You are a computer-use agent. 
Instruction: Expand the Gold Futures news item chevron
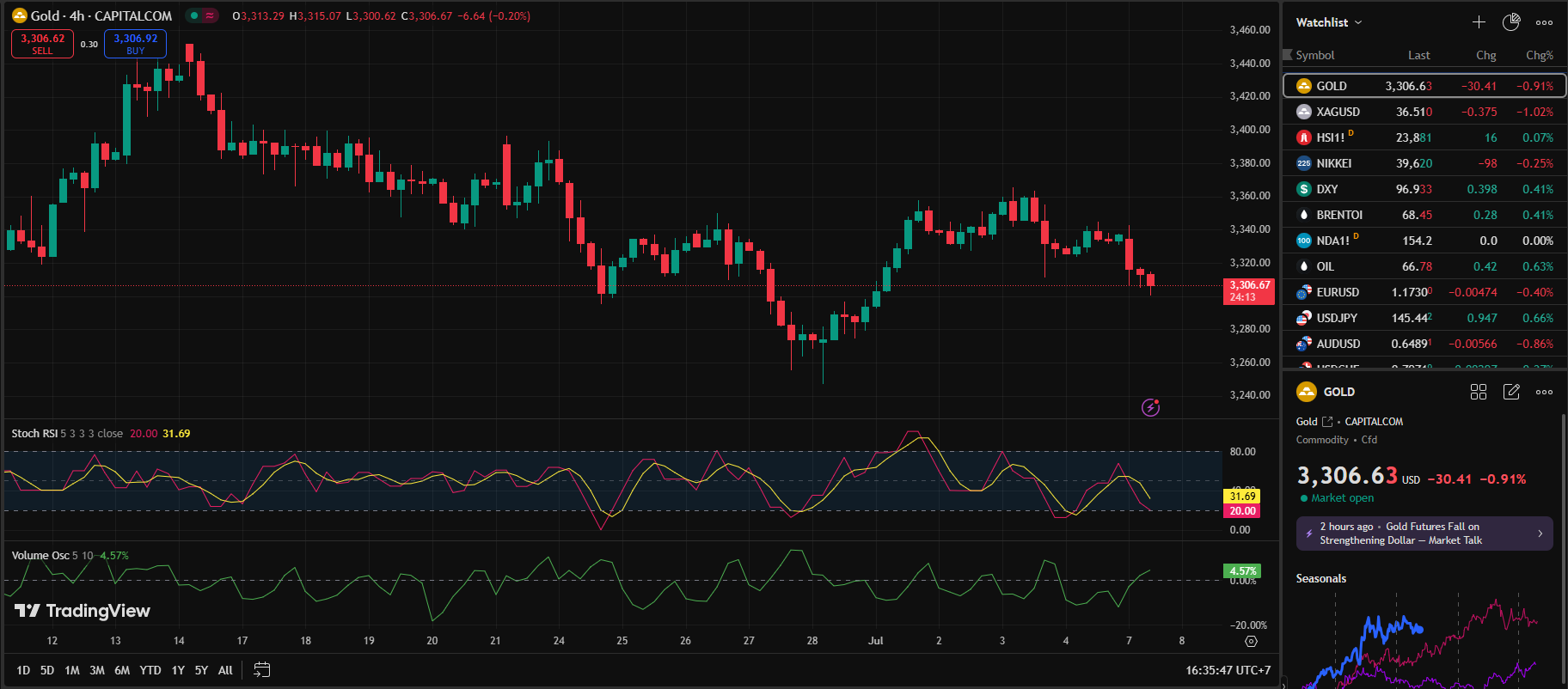pos(1540,534)
